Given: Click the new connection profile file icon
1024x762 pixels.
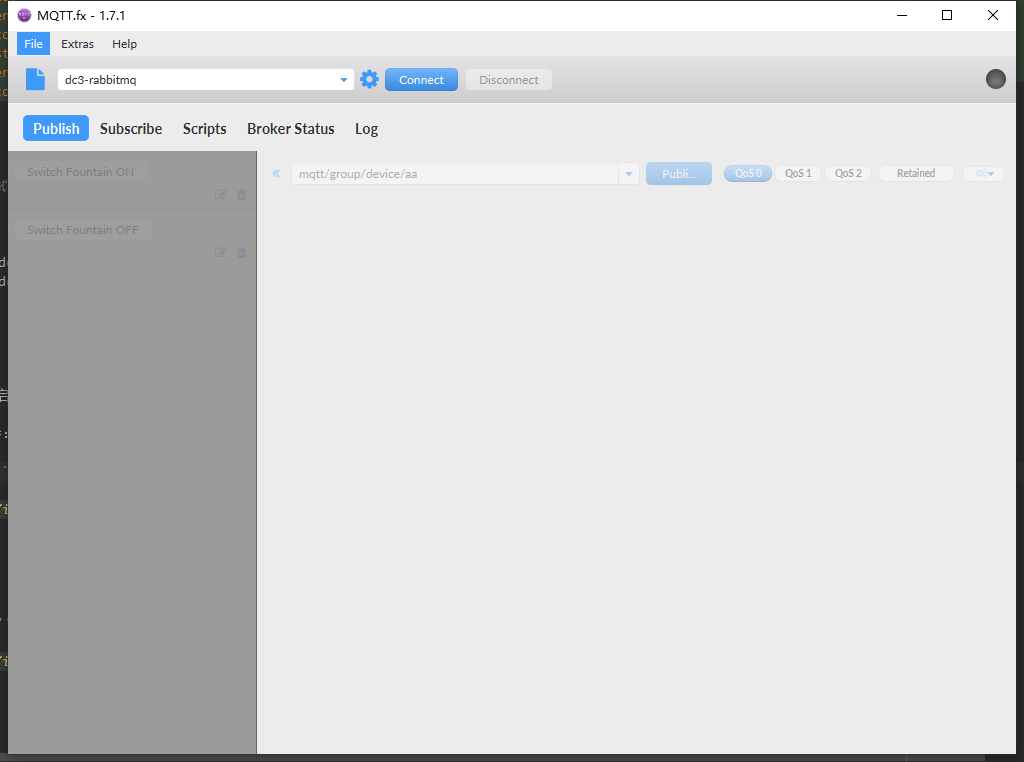Looking at the screenshot, I should coord(36,80).
